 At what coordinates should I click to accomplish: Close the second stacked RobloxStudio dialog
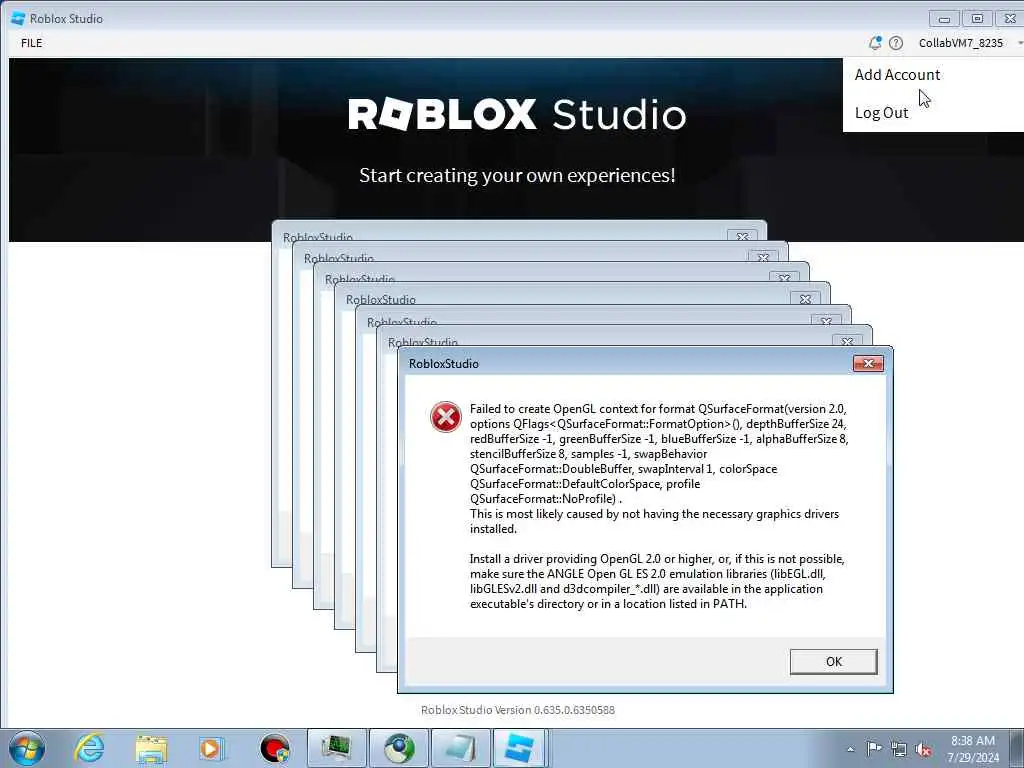coord(763,257)
